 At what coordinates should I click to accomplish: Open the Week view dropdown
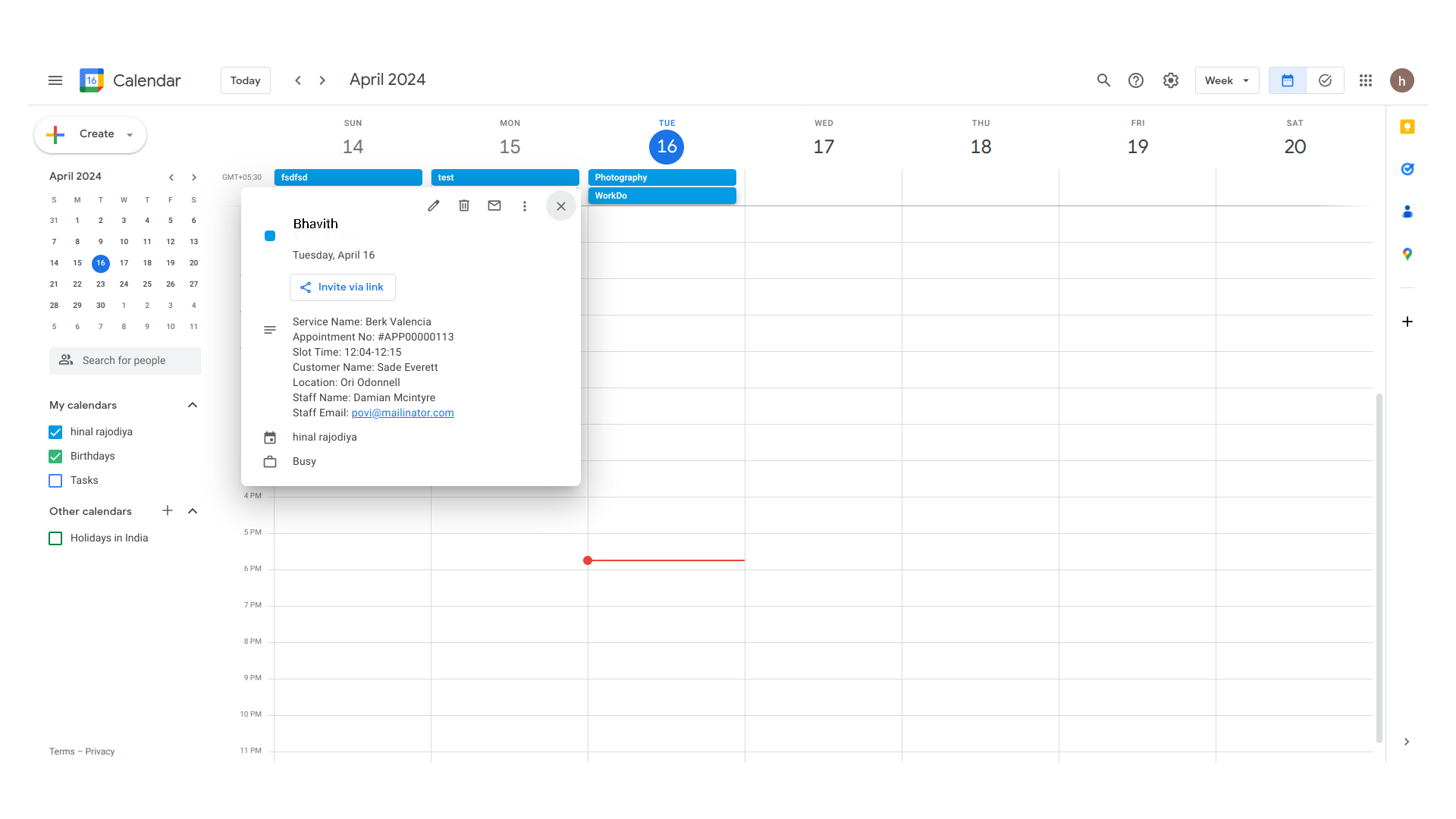tap(1226, 80)
